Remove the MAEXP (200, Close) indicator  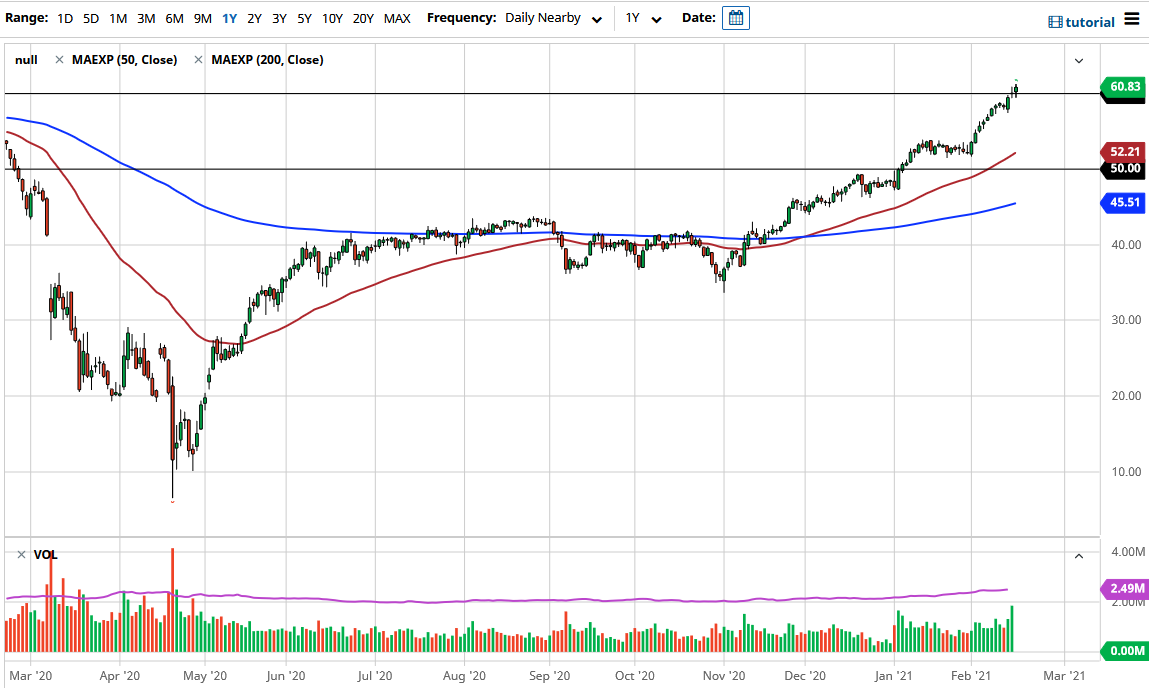pos(198,59)
